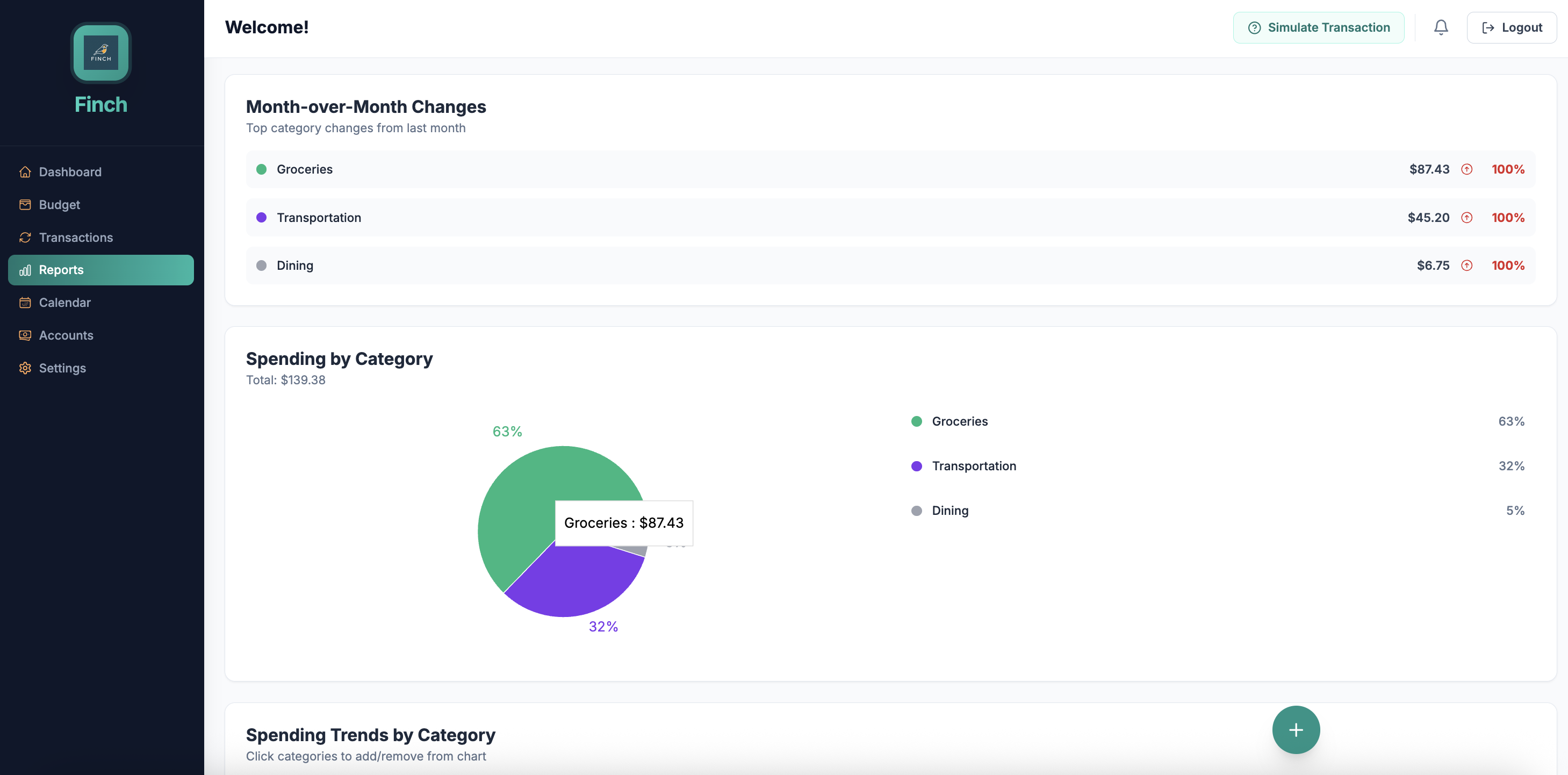Click the Accounts cash icon
1568x775 pixels.
pyautogui.click(x=25, y=335)
